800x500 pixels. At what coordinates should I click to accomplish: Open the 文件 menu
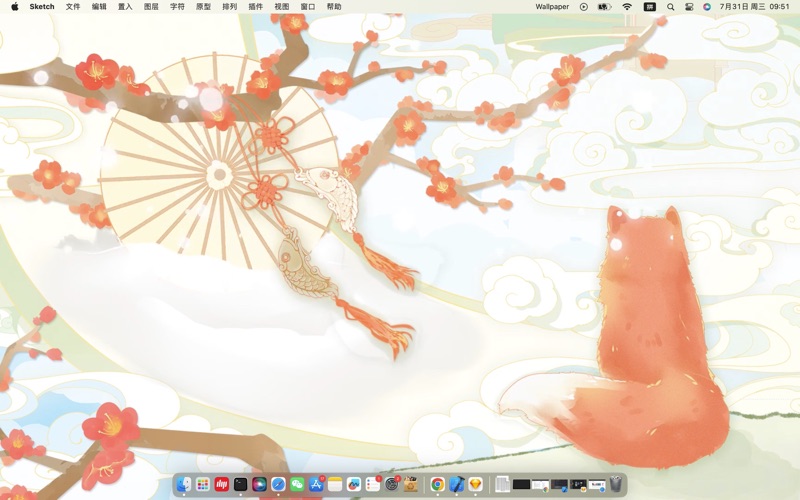point(73,6)
